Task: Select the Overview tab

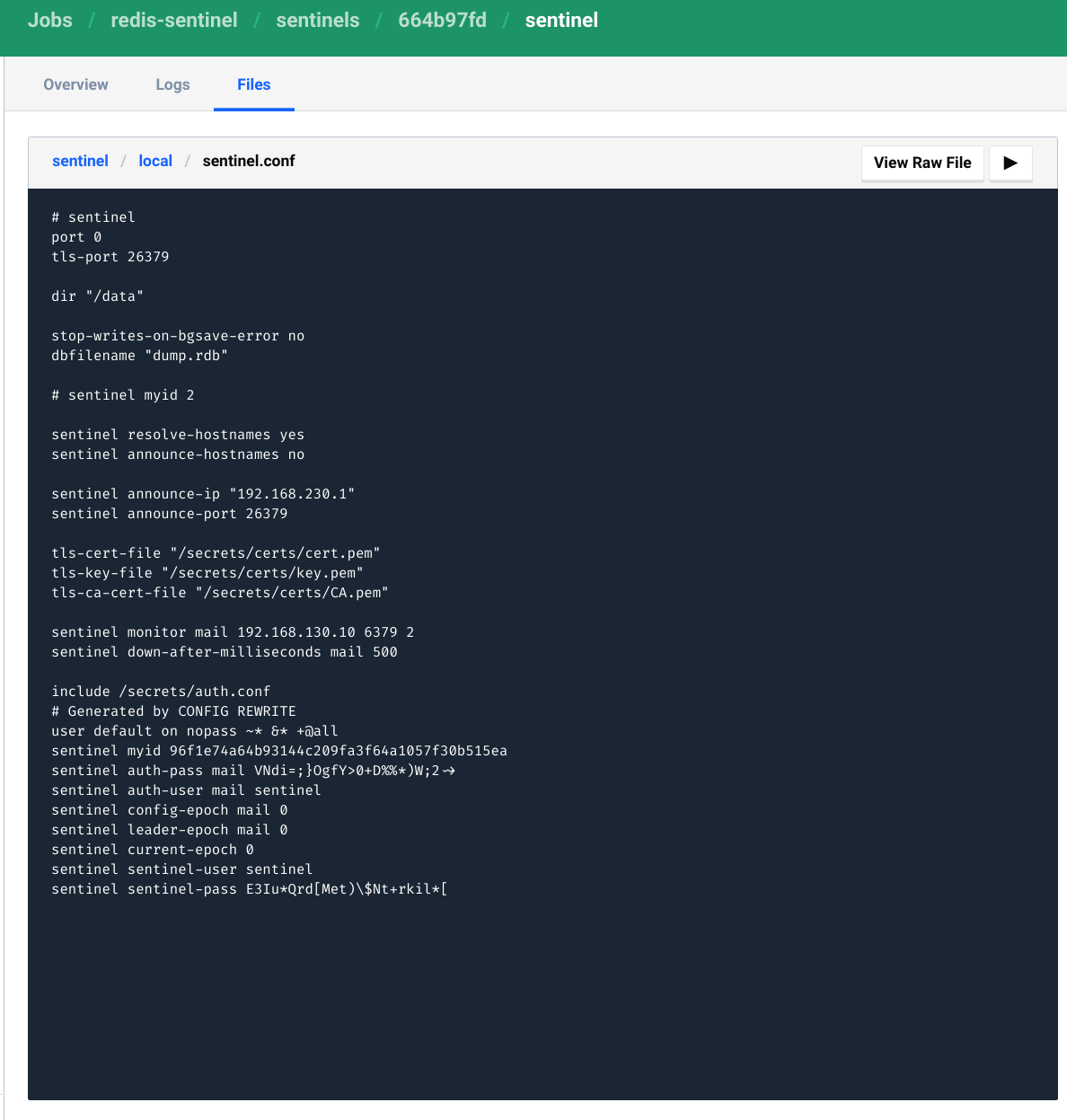Action: tap(75, 84)
